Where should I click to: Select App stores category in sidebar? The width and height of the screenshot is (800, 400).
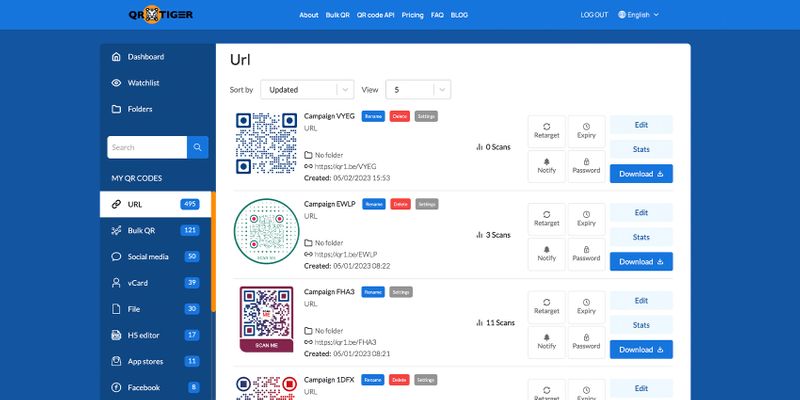pos(155,361)
